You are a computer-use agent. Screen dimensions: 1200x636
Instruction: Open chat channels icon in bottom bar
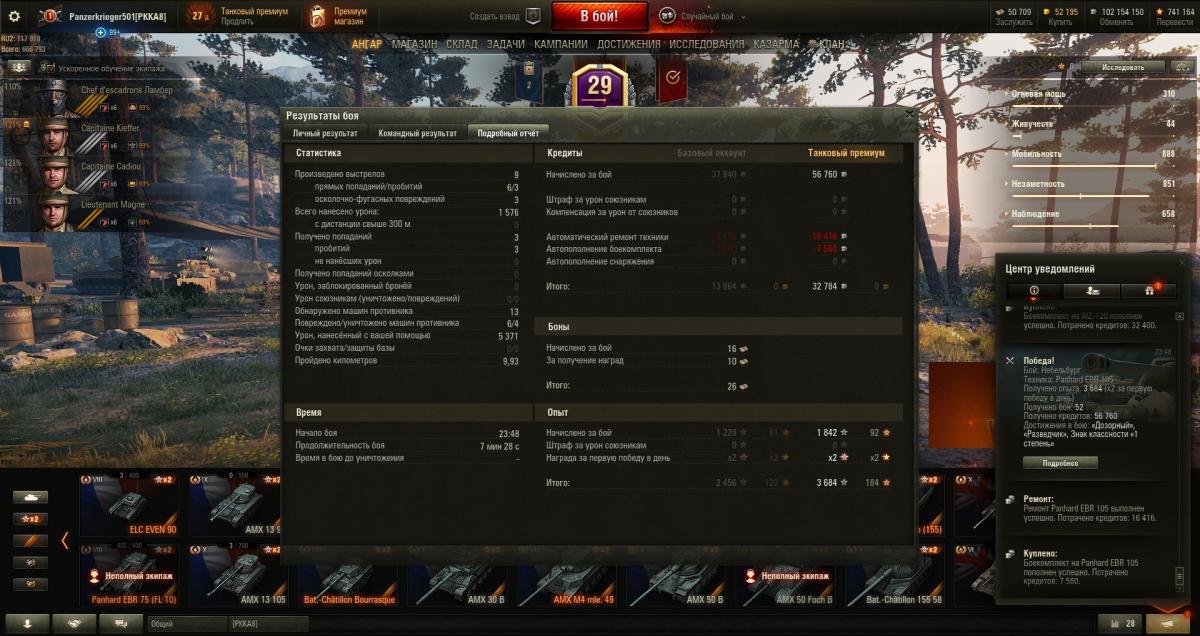point(120,623)
